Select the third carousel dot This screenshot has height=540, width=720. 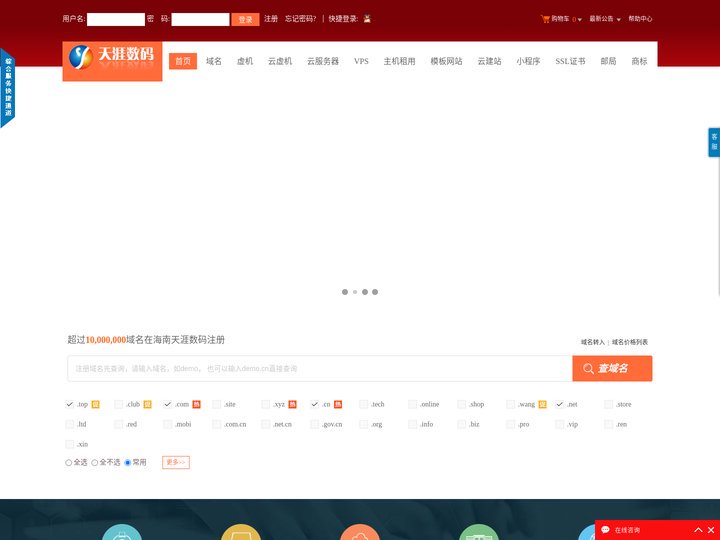pos(365,292)
